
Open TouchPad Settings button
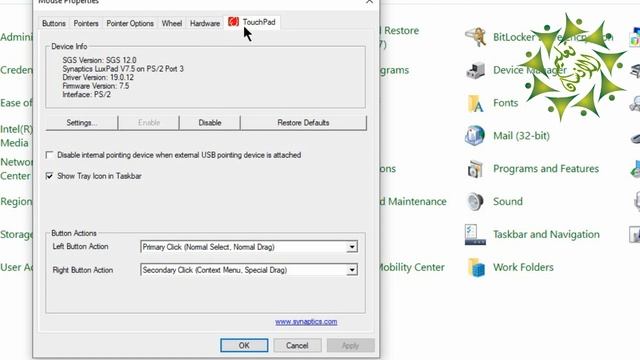(82, 123)
